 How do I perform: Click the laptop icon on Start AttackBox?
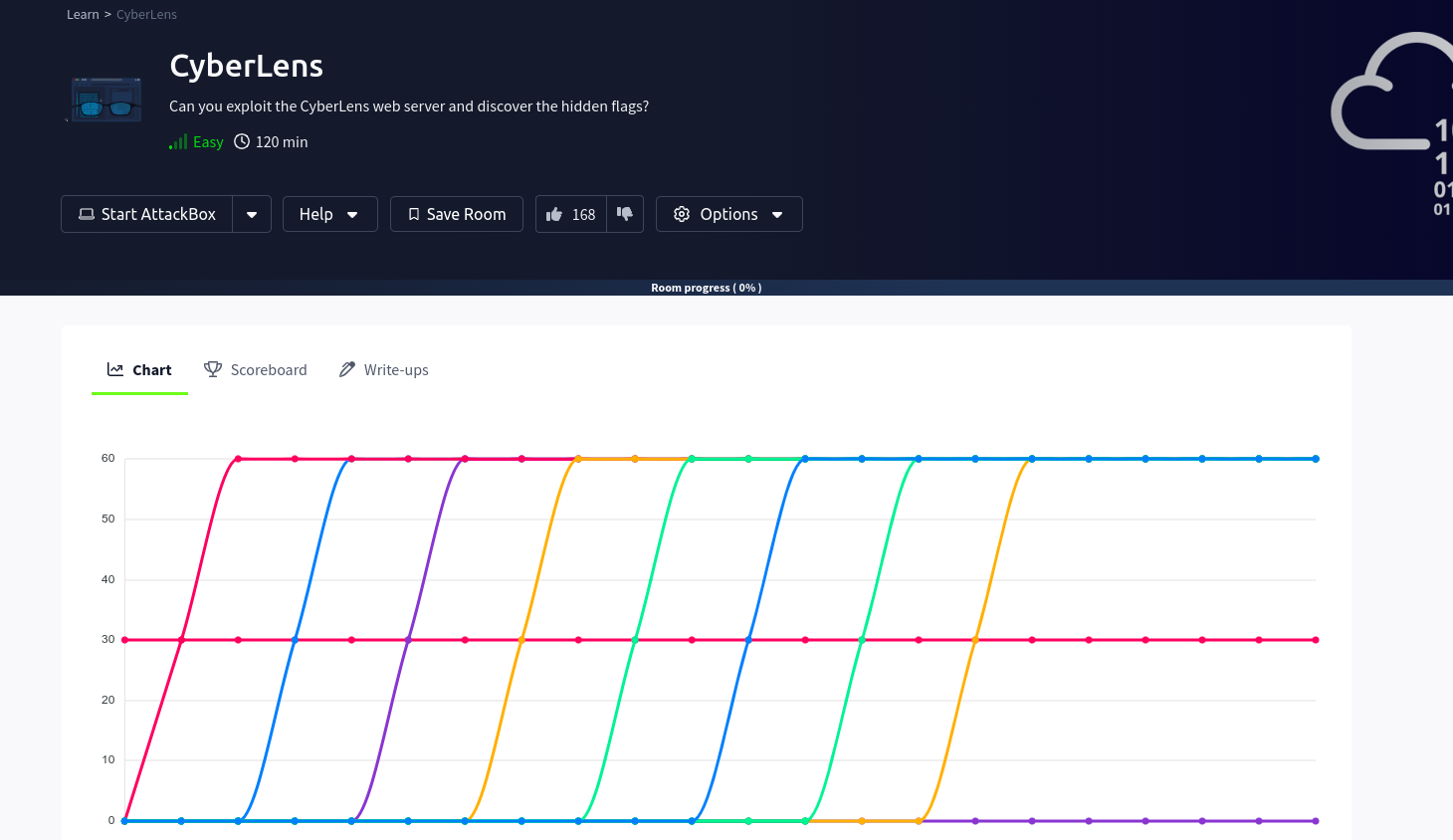pyautogui.click(x=87, y=214)
